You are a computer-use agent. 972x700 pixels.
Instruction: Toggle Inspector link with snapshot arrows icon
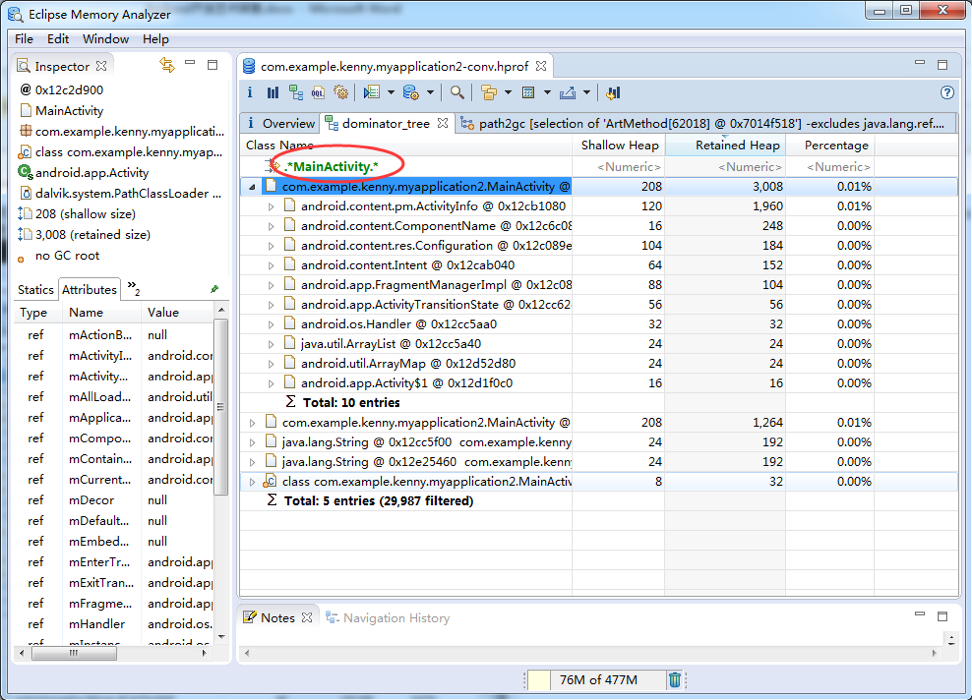click(167, 64)
